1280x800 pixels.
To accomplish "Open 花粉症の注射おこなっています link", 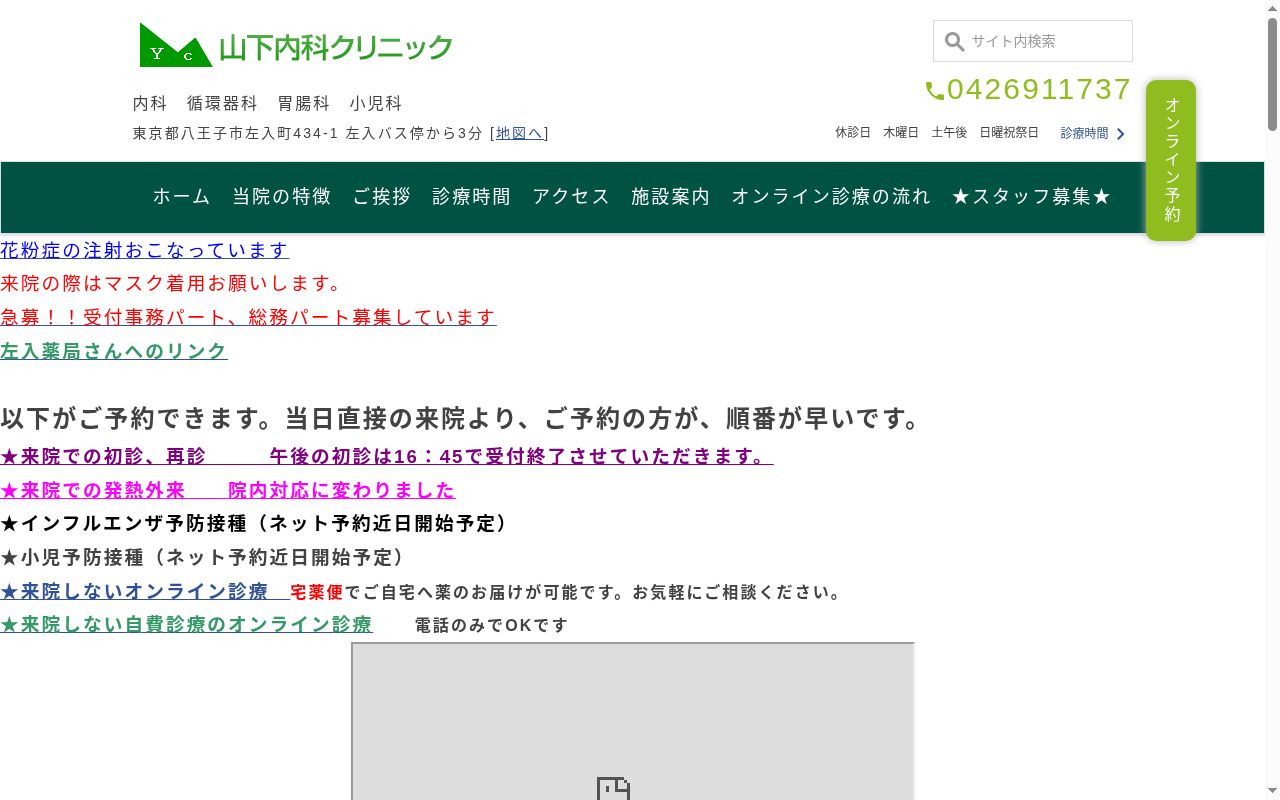I will [144, 250].
